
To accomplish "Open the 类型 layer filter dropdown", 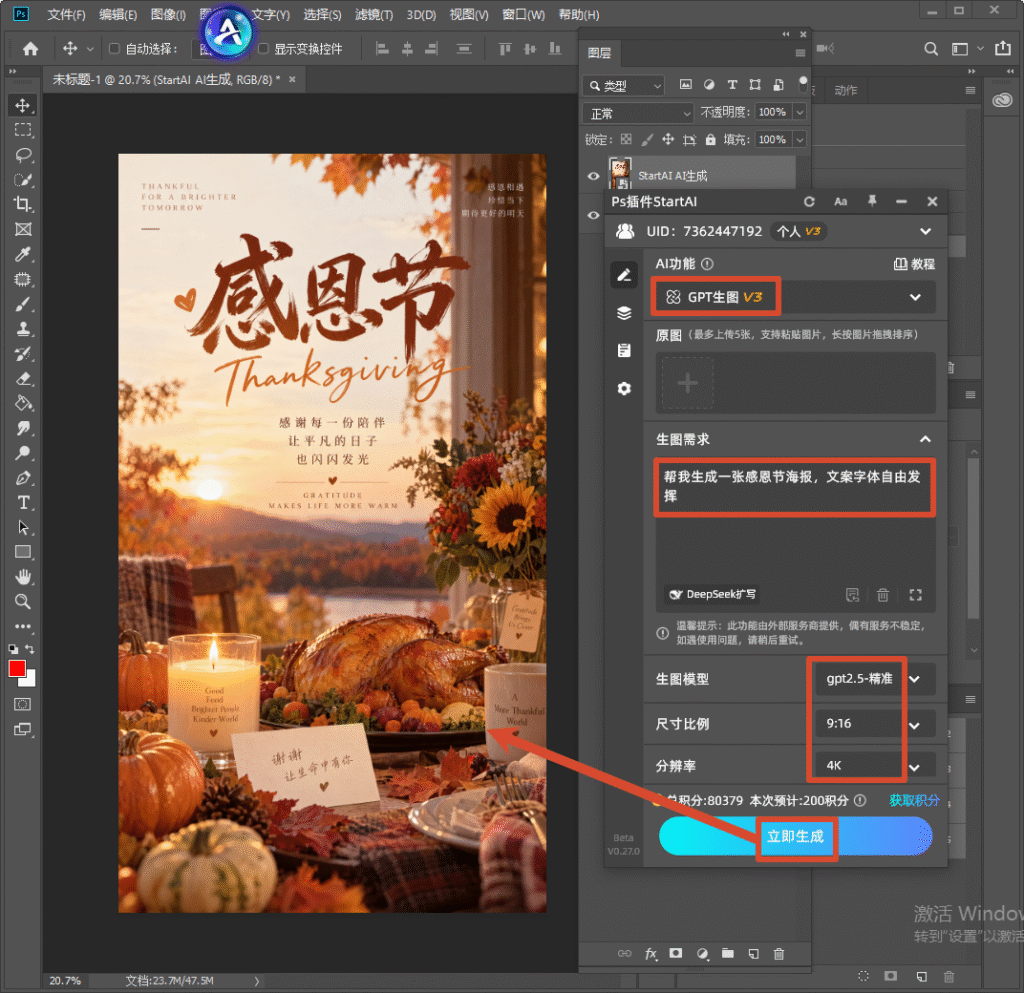I will click(624, 86).
